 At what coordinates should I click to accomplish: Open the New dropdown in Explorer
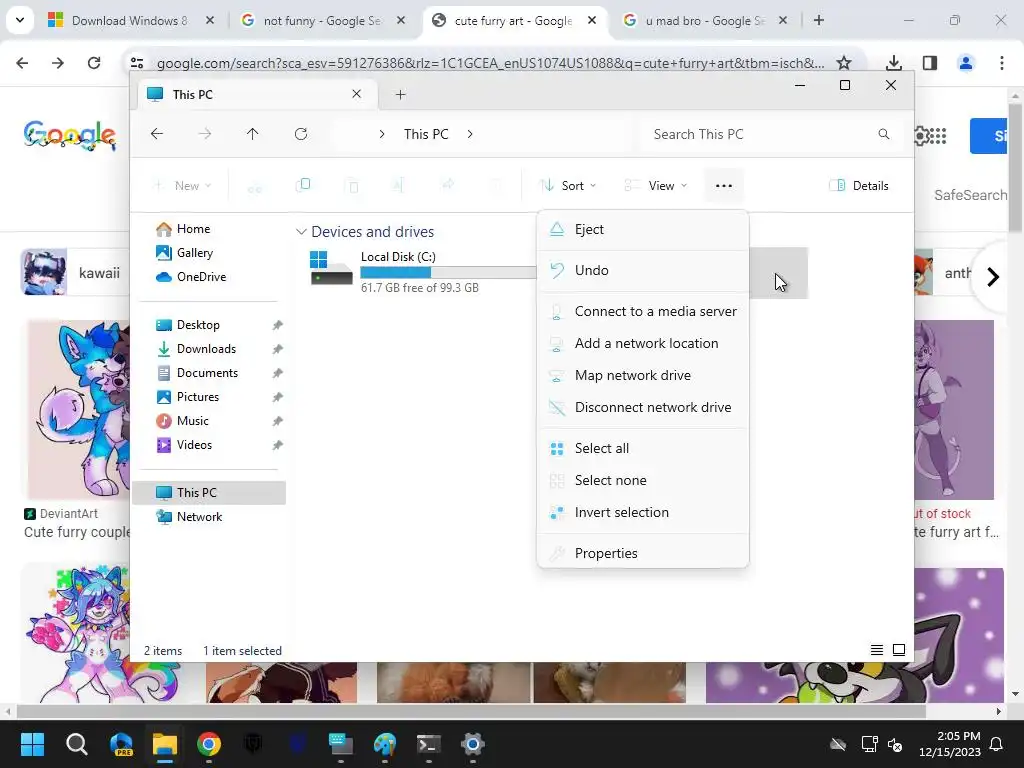(182, 186)
